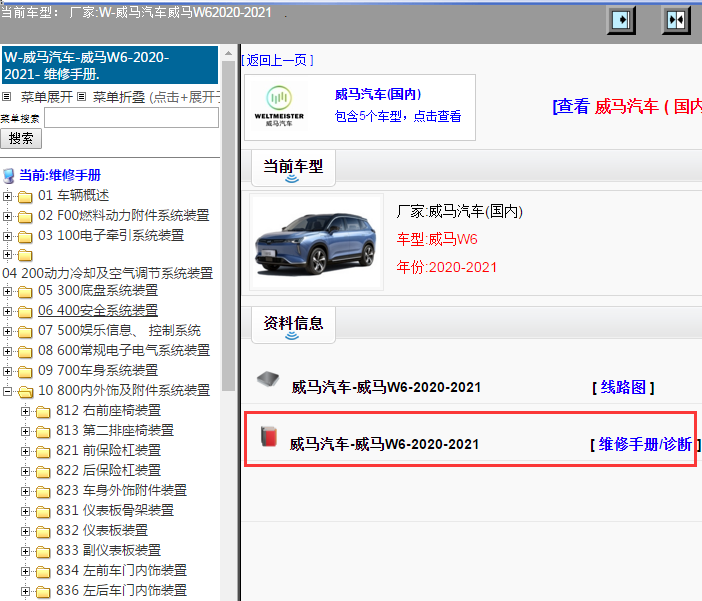Viewport: 702px width, 601px height.
Task: Expand the 07 500娱乐信息、控制系统 node
Action: pyautogui.click(x=7, y=331)
